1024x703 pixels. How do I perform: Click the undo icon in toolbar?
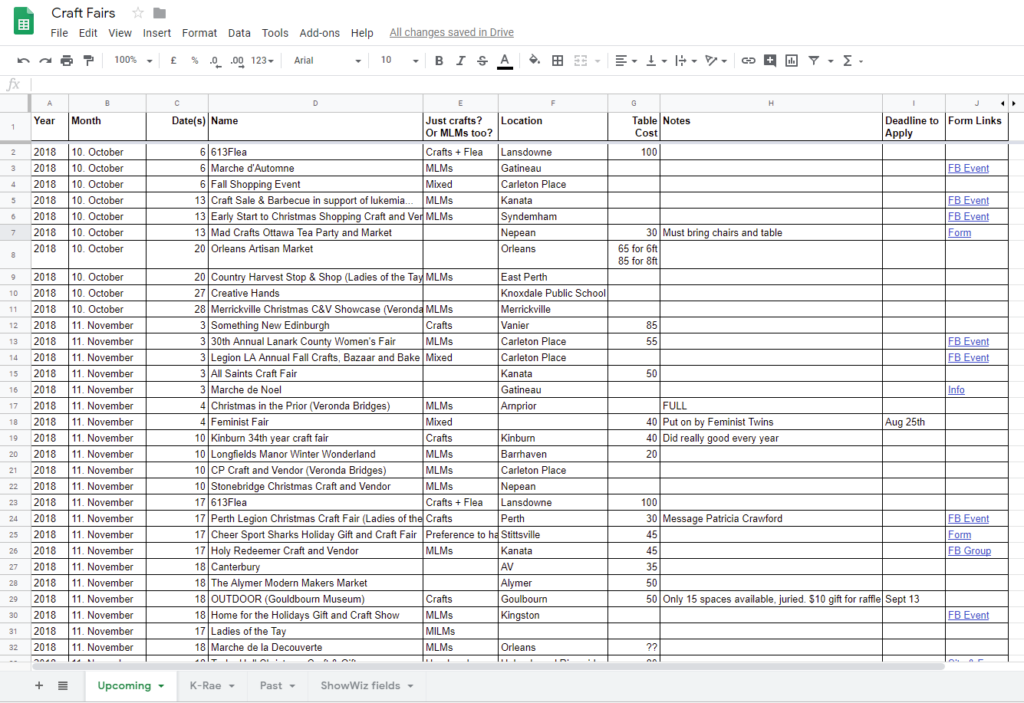[23, 61]
